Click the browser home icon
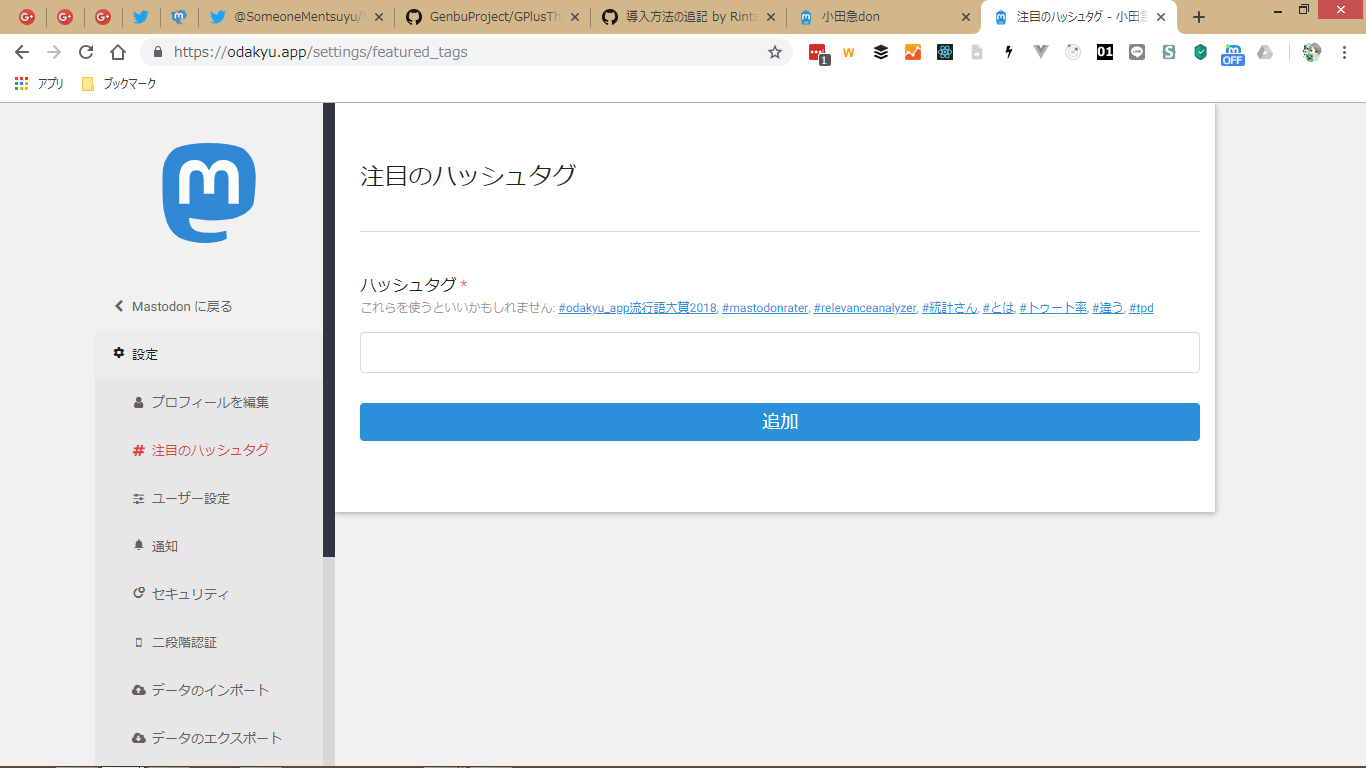The image size is (1366, 768). click(118, 52)
